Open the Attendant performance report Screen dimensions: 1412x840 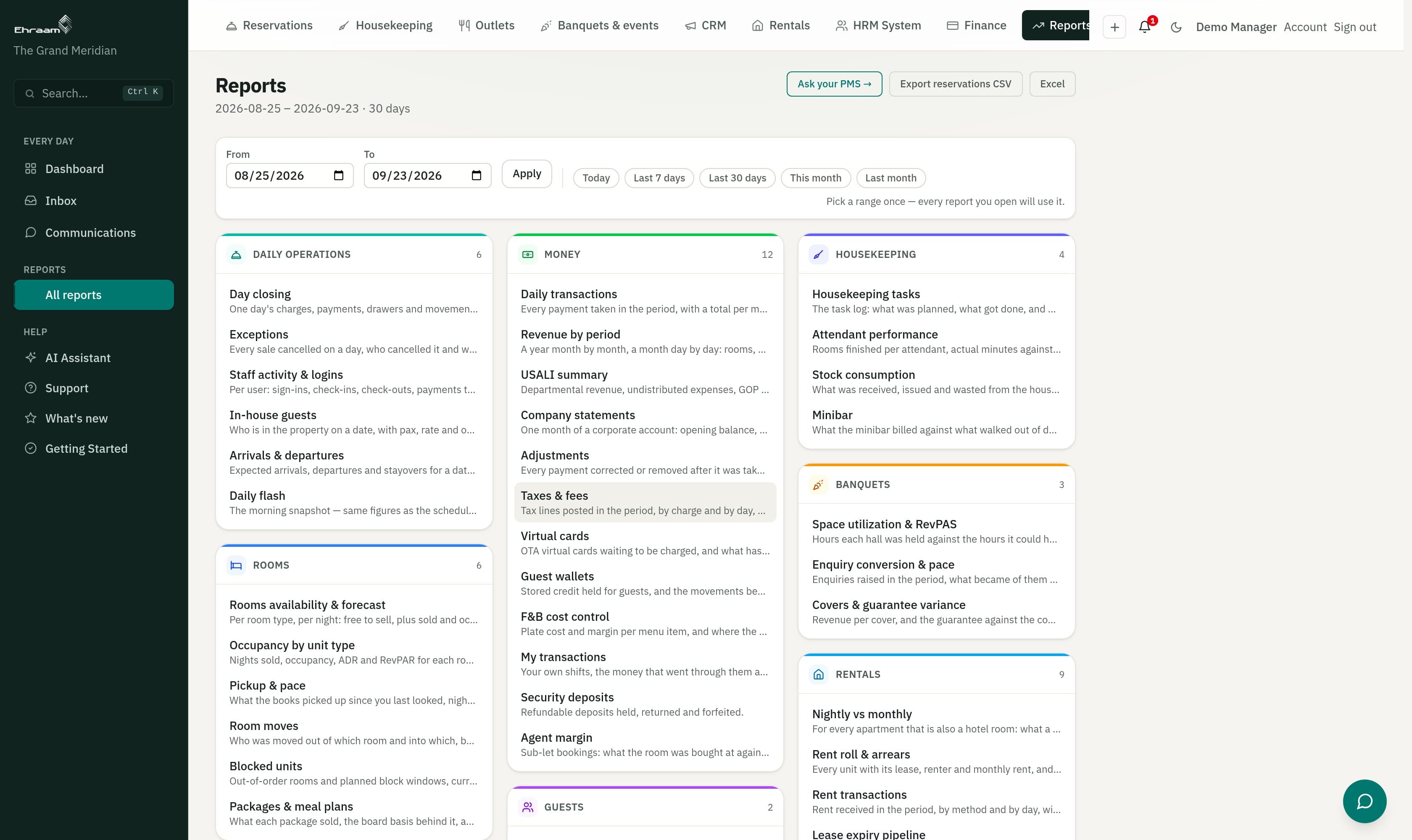(936, 341)
